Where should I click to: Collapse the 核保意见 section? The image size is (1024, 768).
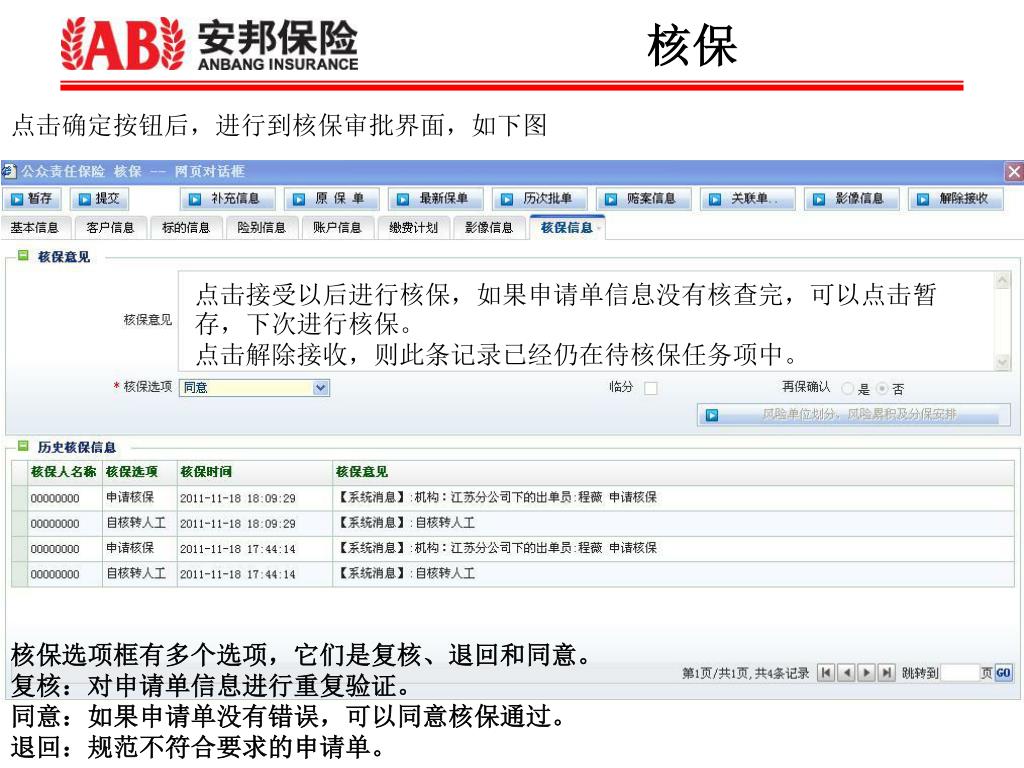(x=23, y=255)
